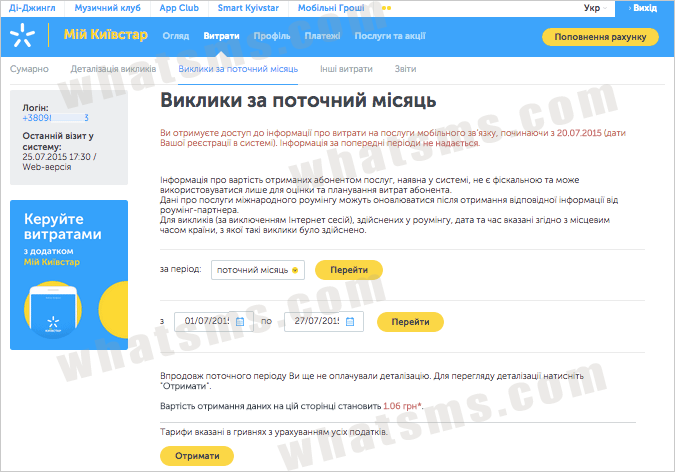Image resolution: width=675 pixels, height=472 pixels.
Task: Click the Kyivstar star logo
Action: 22,35
